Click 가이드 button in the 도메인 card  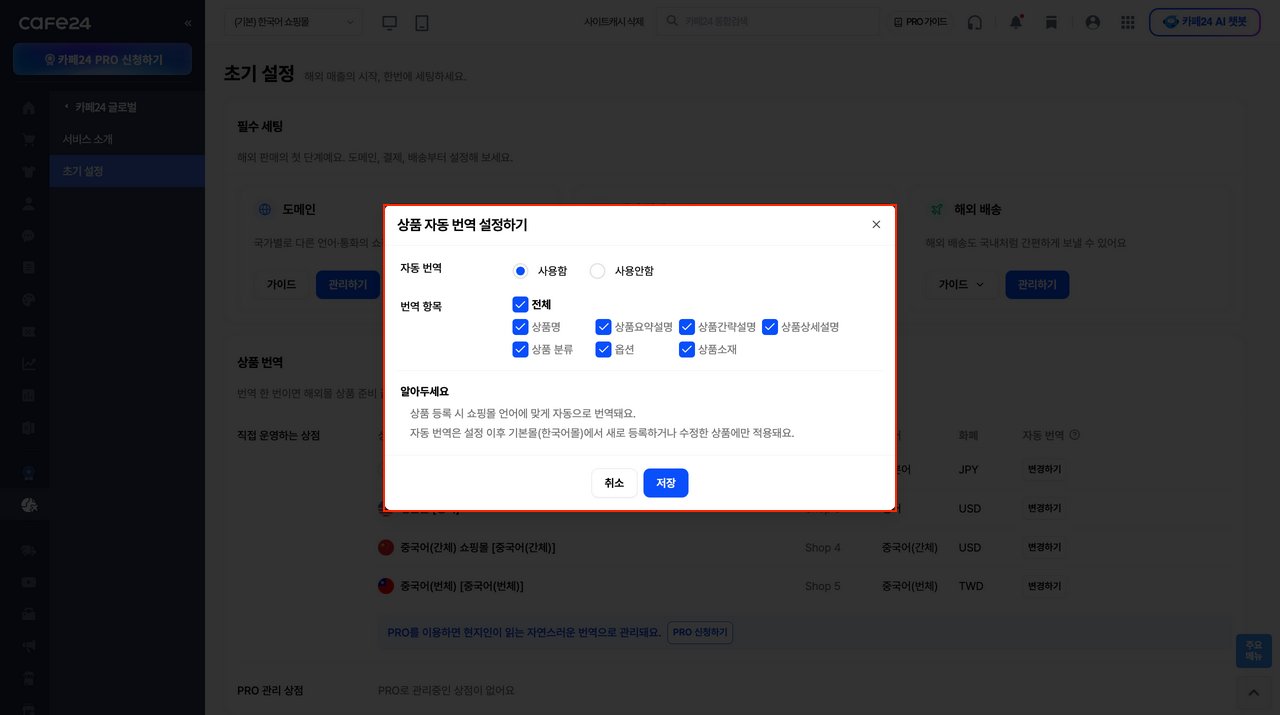tap(281, 285)
